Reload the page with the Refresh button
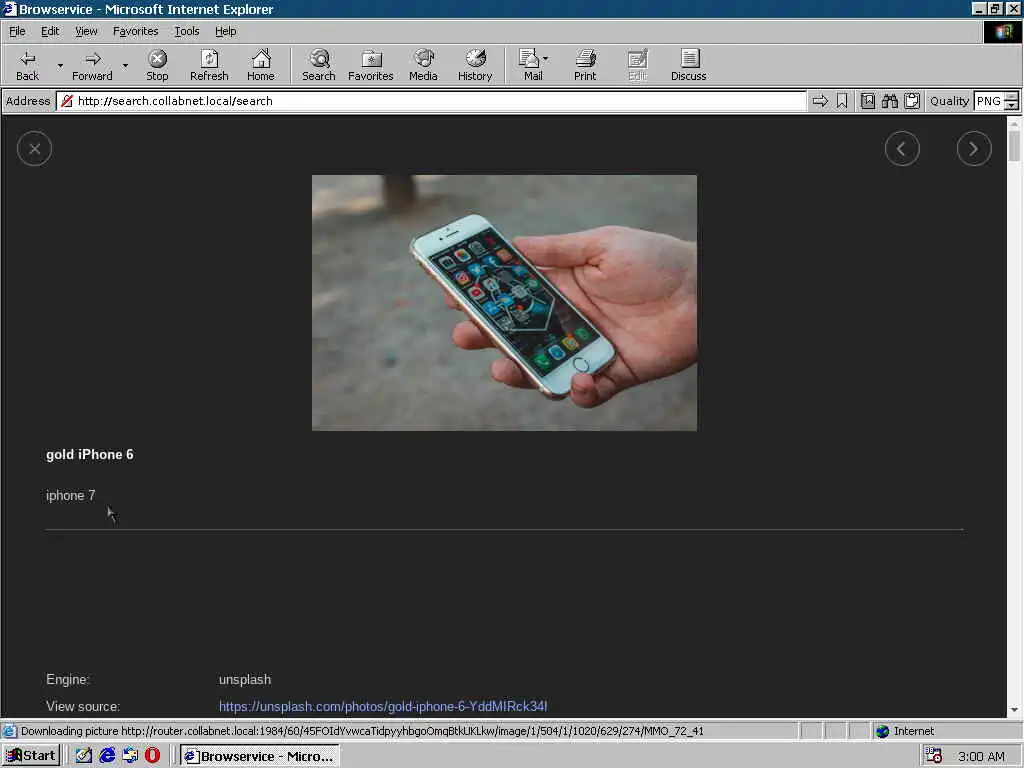The image size is (1024, 768). 209,65
